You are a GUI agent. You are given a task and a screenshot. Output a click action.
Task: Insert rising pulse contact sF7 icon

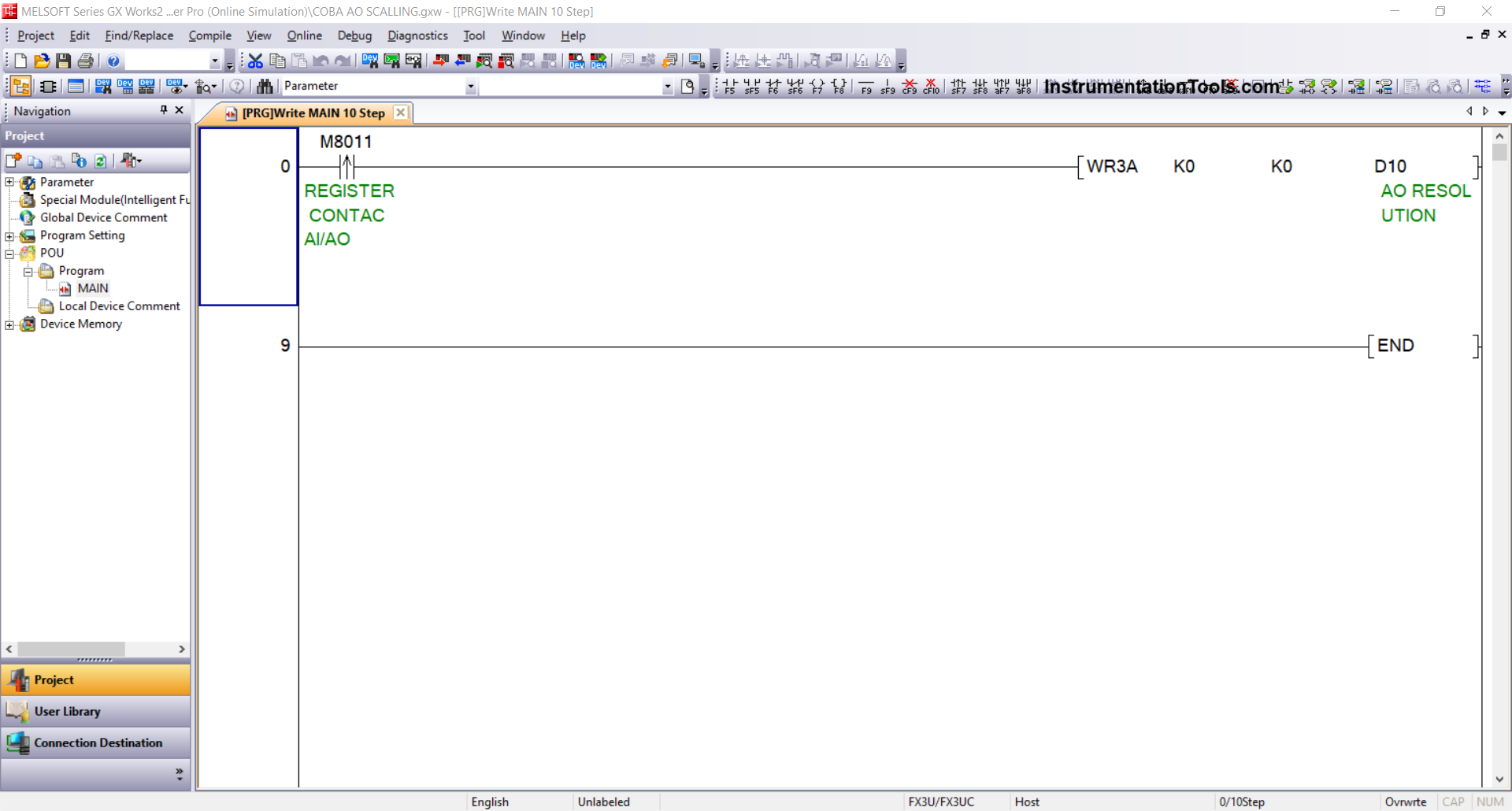point(958,86)
